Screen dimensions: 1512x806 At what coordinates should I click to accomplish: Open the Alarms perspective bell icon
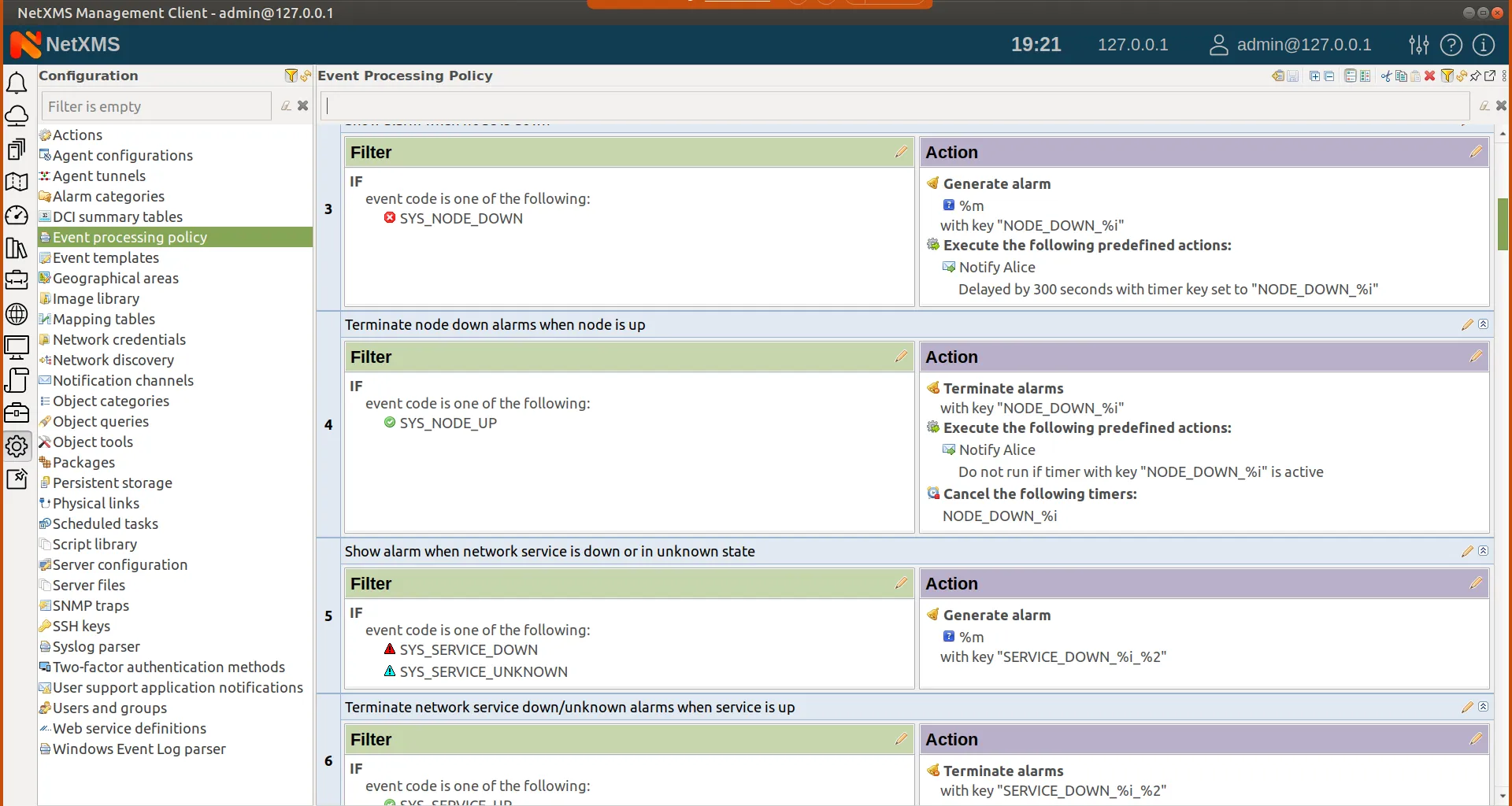[x=17, y=83]
